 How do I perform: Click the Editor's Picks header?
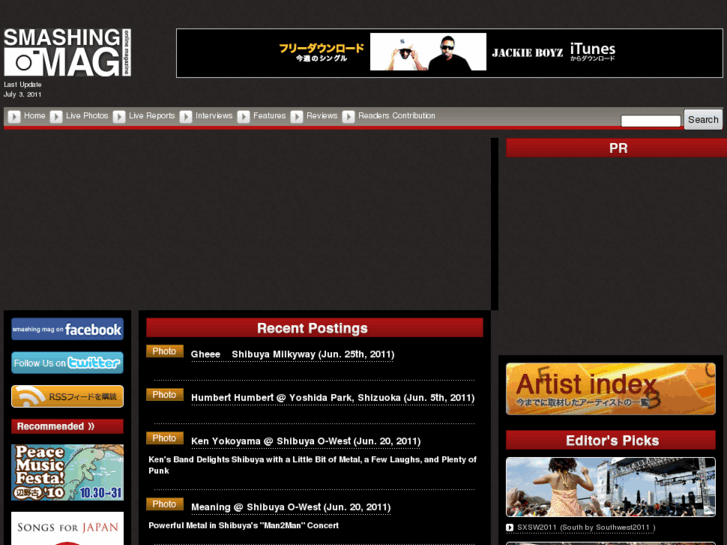[x=611, y=440]
